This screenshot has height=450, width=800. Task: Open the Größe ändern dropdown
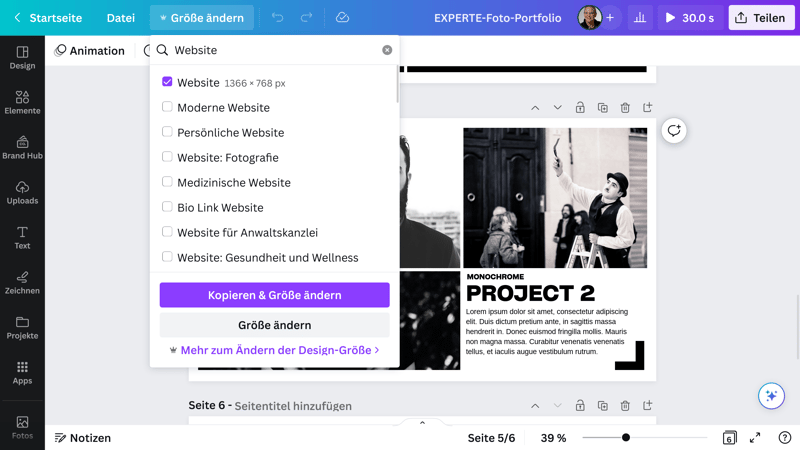[202, 18]
